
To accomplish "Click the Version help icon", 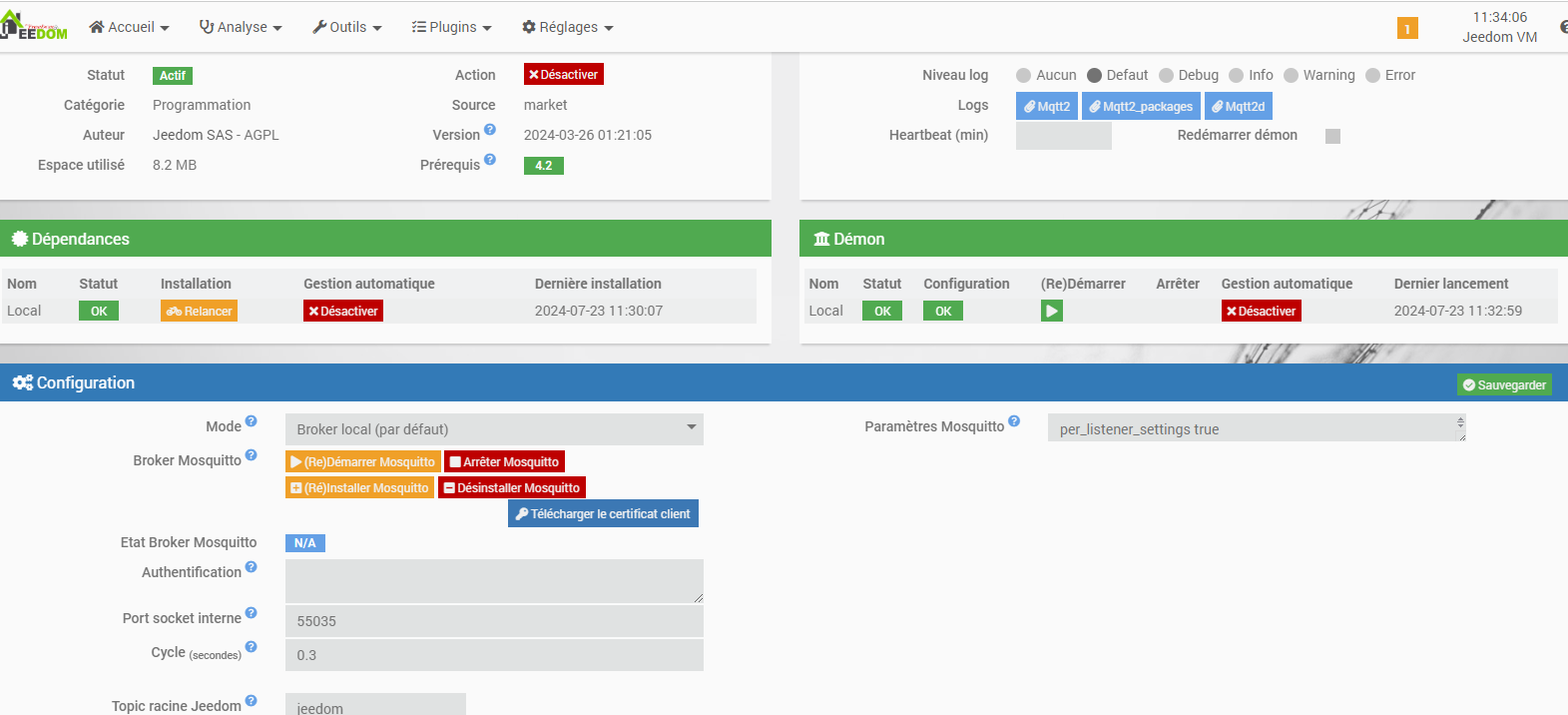I will coord(490,130).
